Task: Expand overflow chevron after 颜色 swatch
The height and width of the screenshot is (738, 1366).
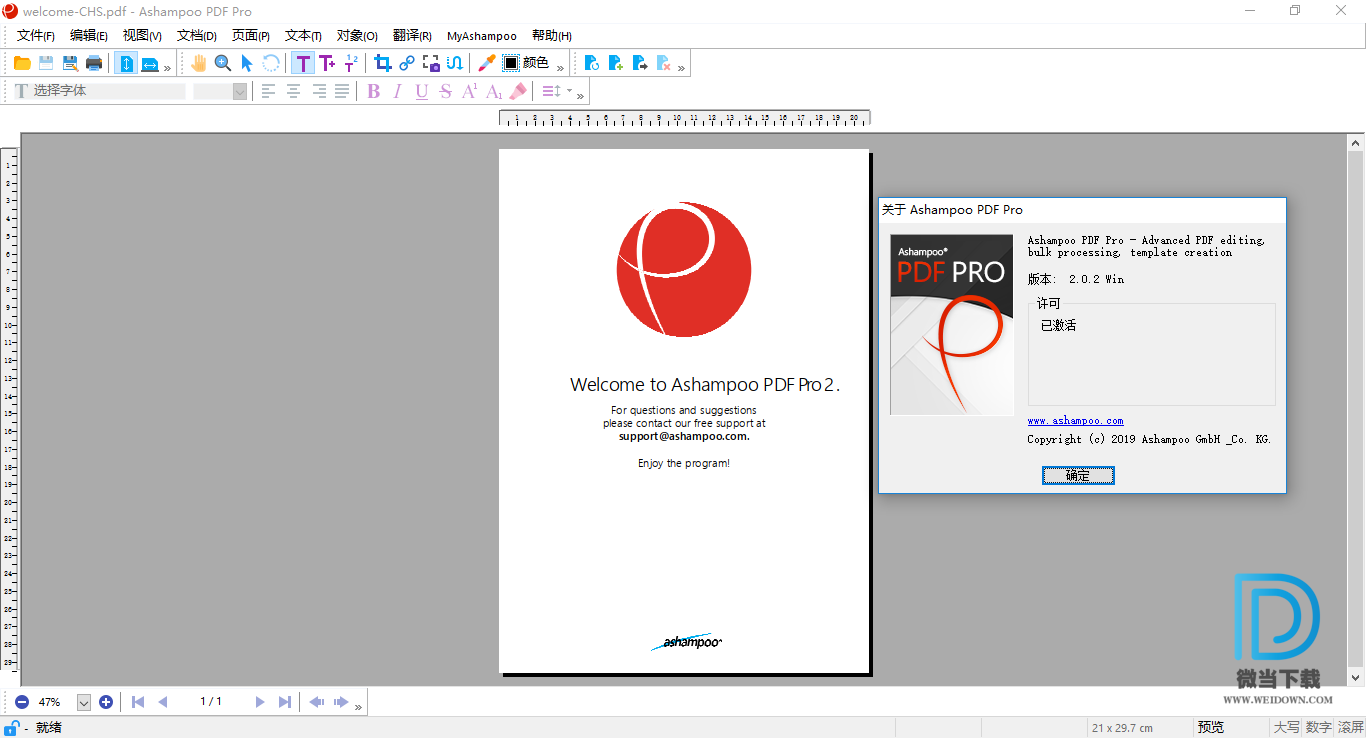Action: point(560,67)
